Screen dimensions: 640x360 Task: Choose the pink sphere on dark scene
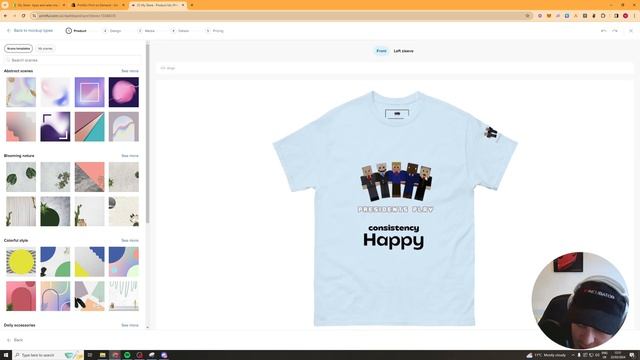point(124,92)
